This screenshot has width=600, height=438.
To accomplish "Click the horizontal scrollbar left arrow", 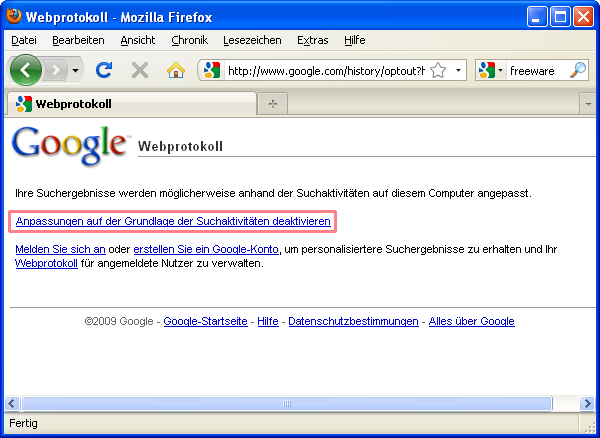I will pyautogui.click(x=12, y=403).
